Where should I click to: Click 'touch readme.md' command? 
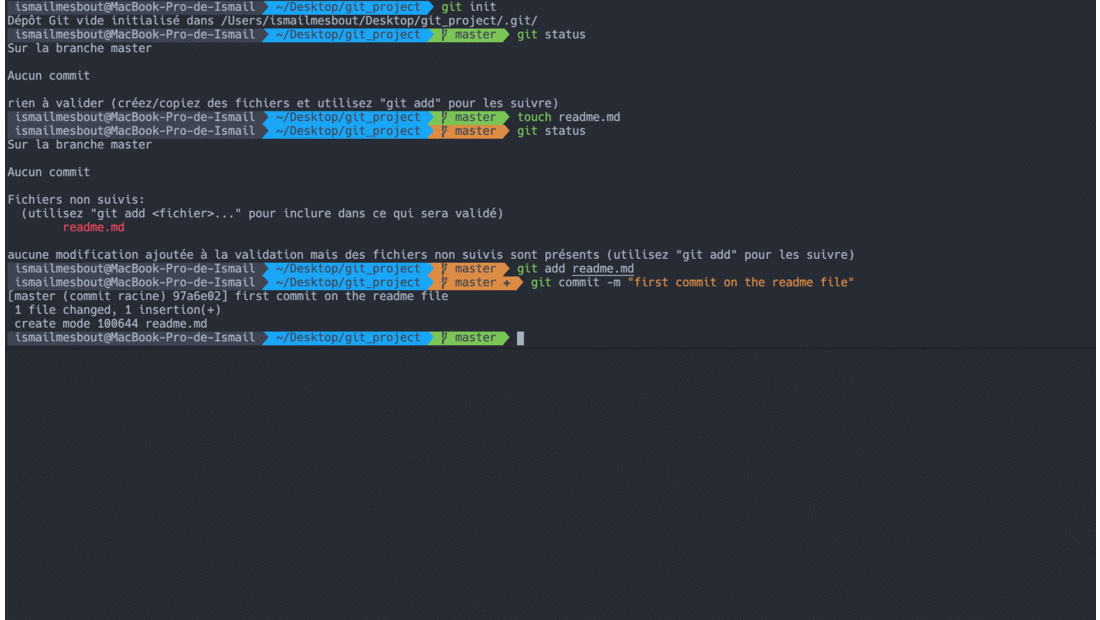(x=568, y=117)
